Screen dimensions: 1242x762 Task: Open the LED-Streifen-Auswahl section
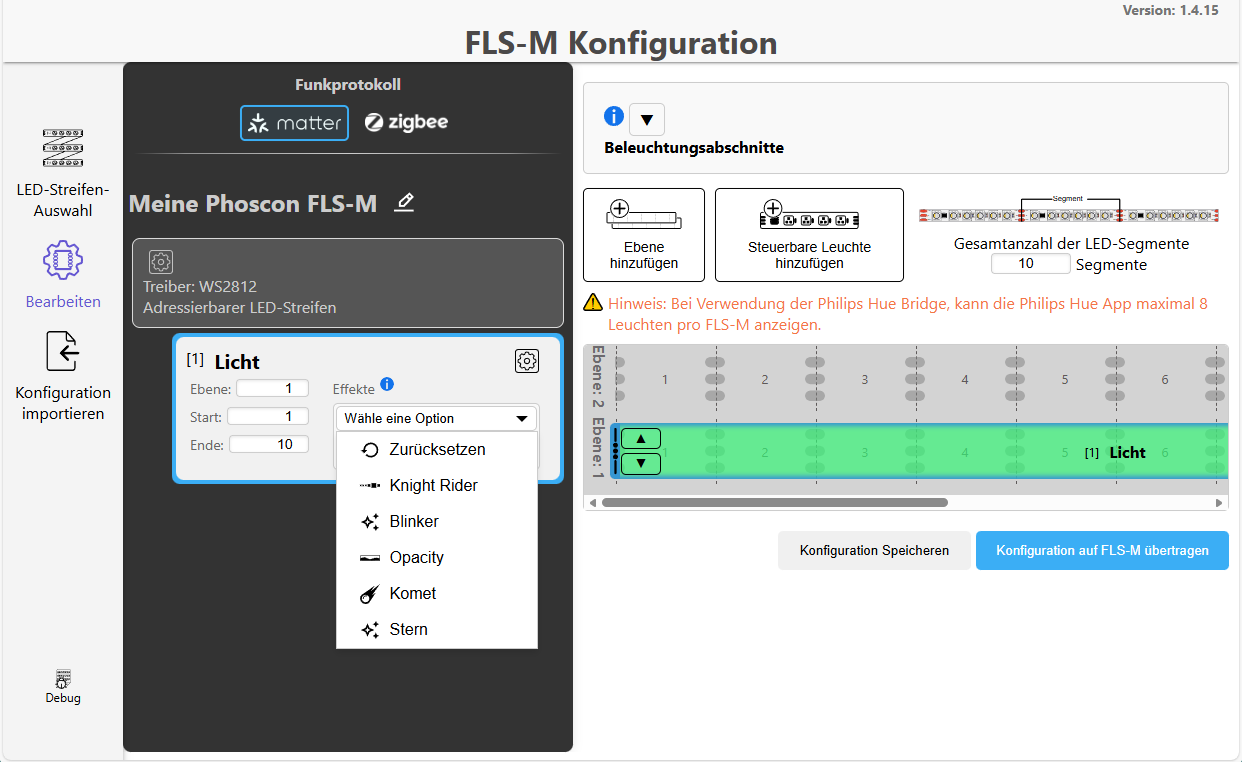(x=62, y=170)
